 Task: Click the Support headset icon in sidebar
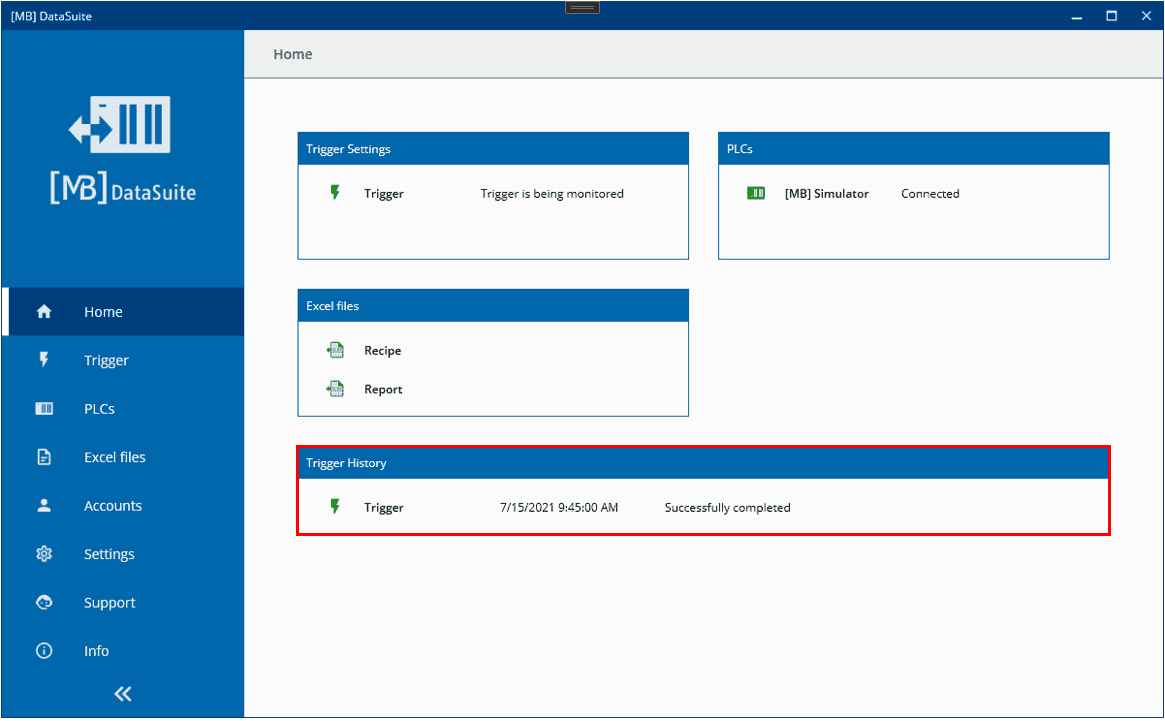(x=44, y=602)
